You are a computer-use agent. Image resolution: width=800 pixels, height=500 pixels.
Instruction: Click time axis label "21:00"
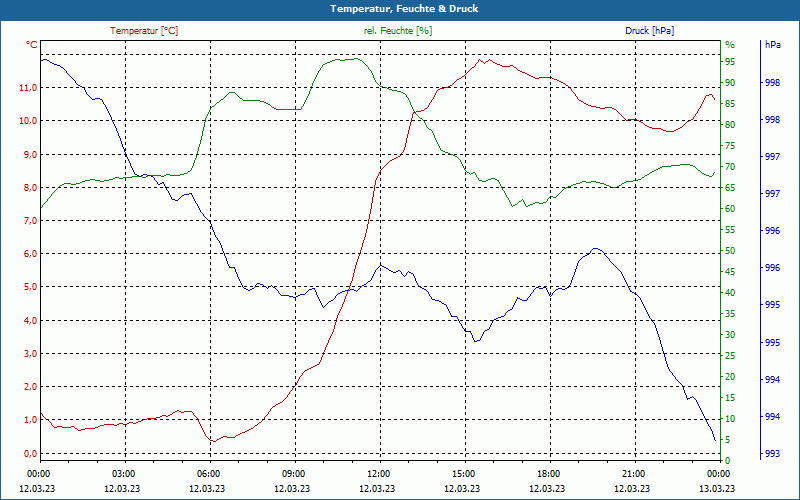[633, 473]
